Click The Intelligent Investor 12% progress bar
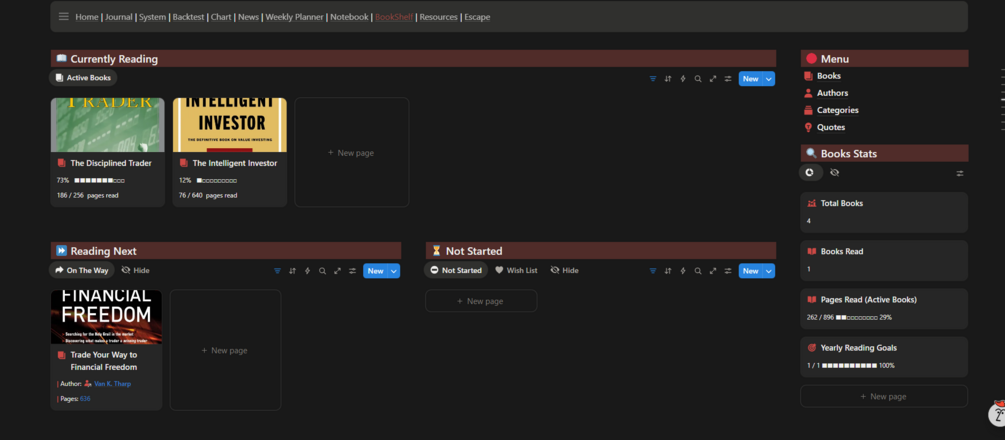 217,181
